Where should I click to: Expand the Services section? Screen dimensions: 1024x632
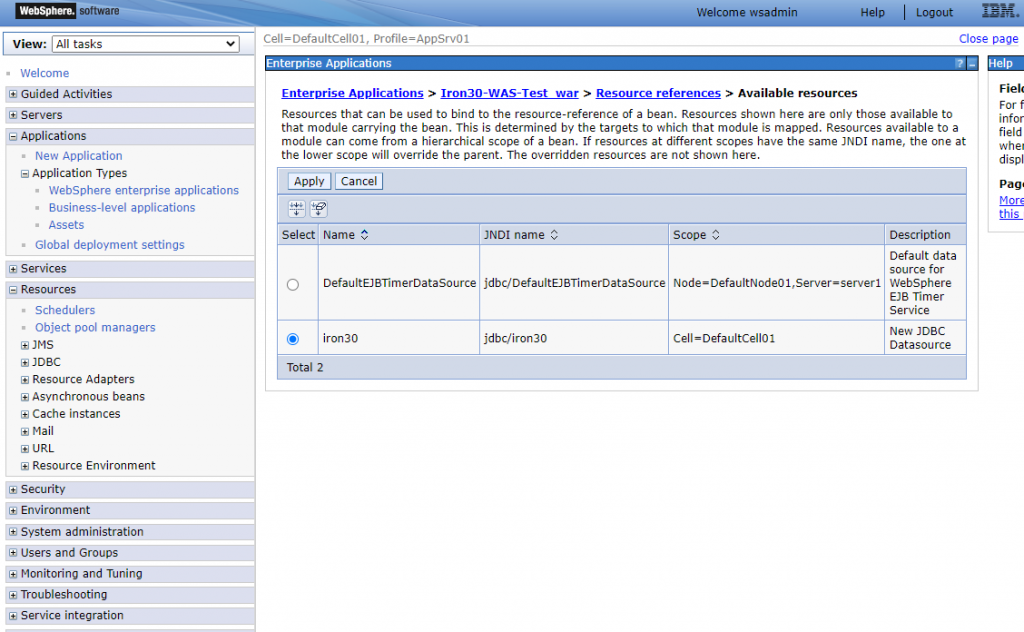click(x=13, y=268)
